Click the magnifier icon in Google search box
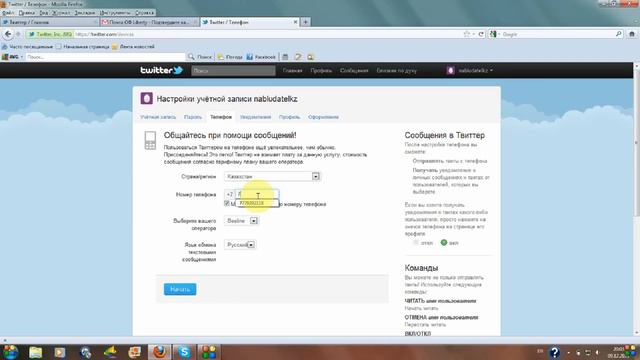This screenshot has height=360, width=640. pos(618,34)
